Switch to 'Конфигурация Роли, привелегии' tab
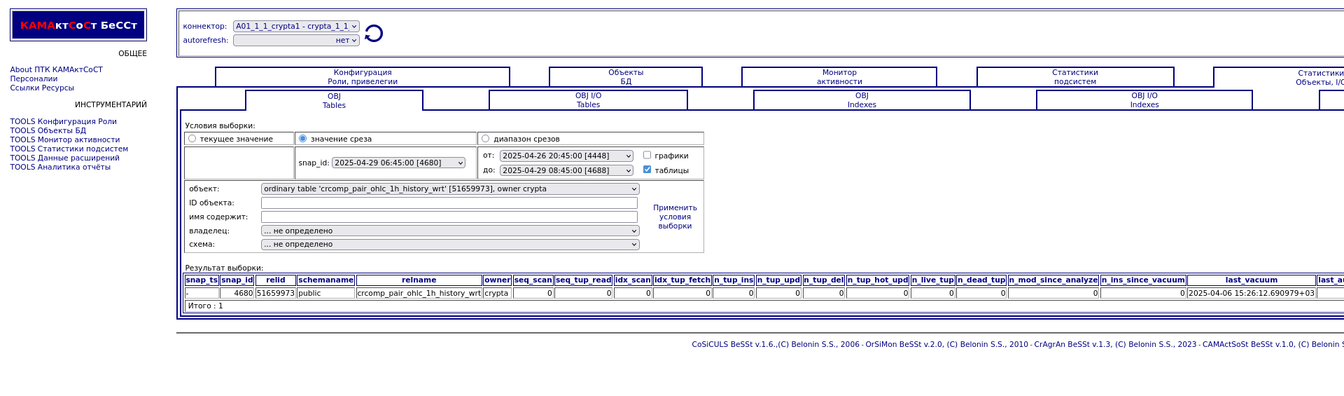 click(x=363, y=77)
